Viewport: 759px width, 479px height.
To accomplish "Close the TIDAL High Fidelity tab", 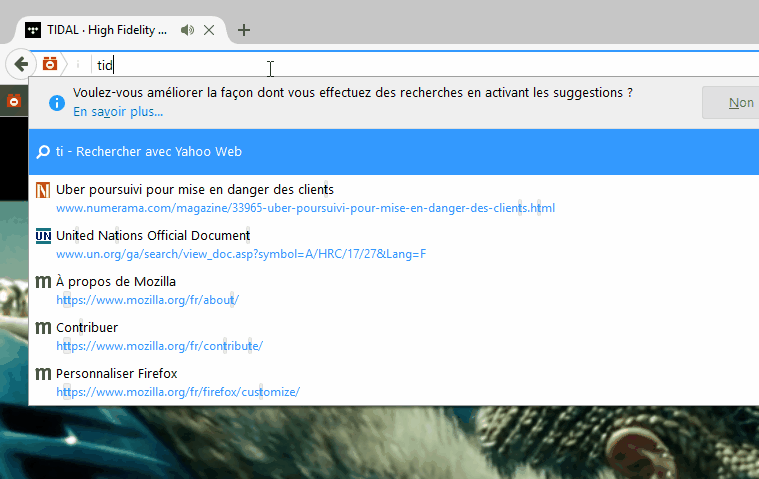I will (209, 30).
